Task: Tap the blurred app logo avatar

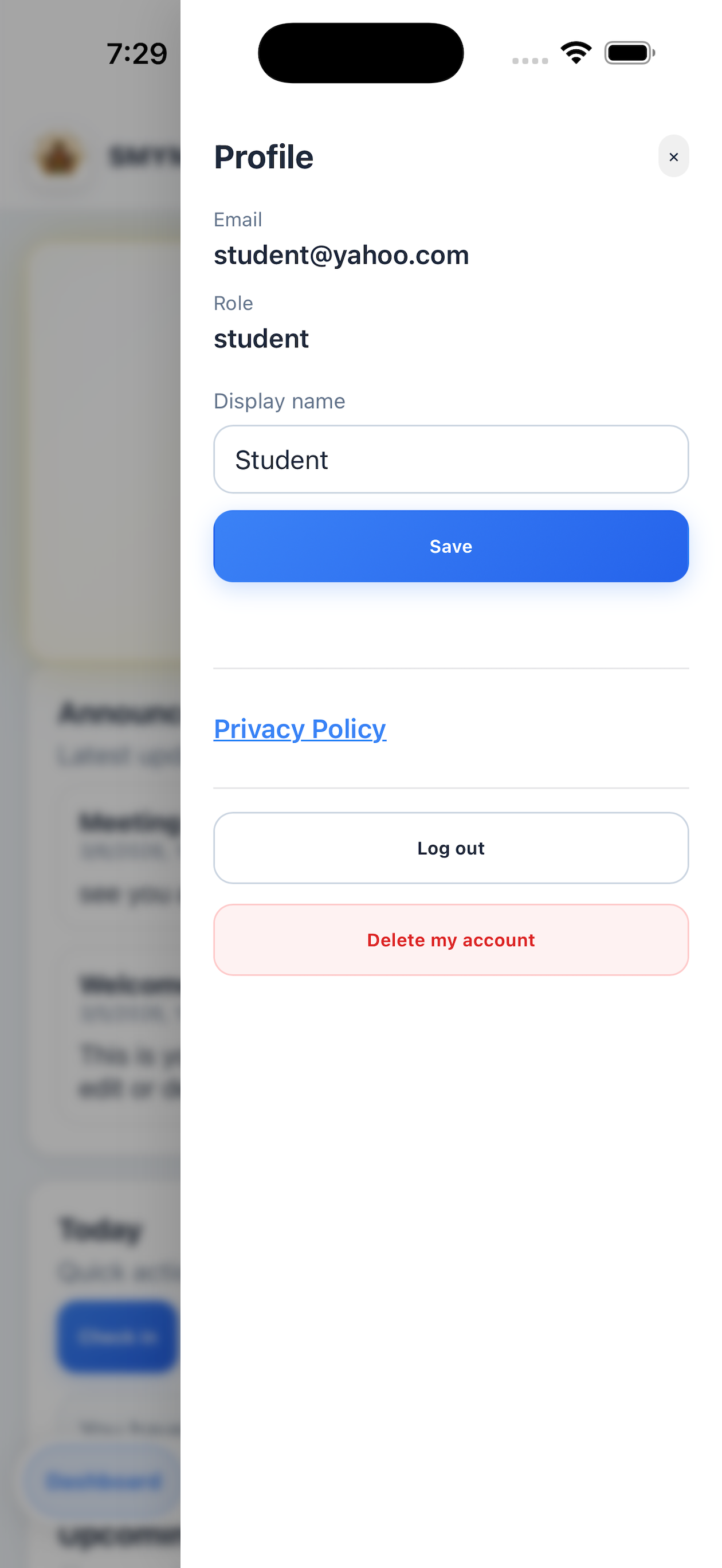Action: coord(58,157)
